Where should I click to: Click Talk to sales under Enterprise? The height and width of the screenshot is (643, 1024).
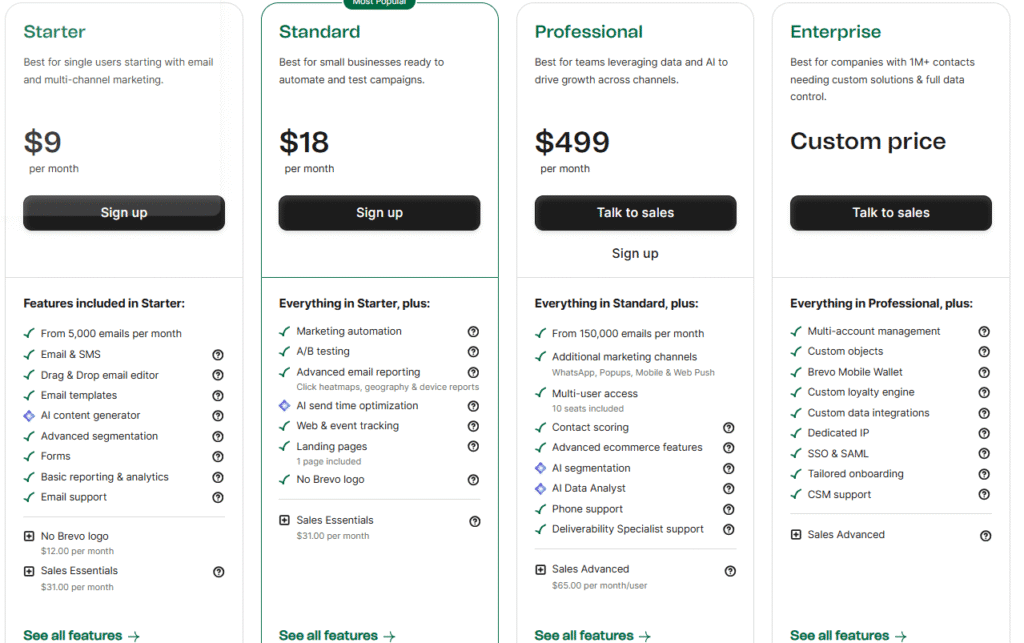[890, 213]
